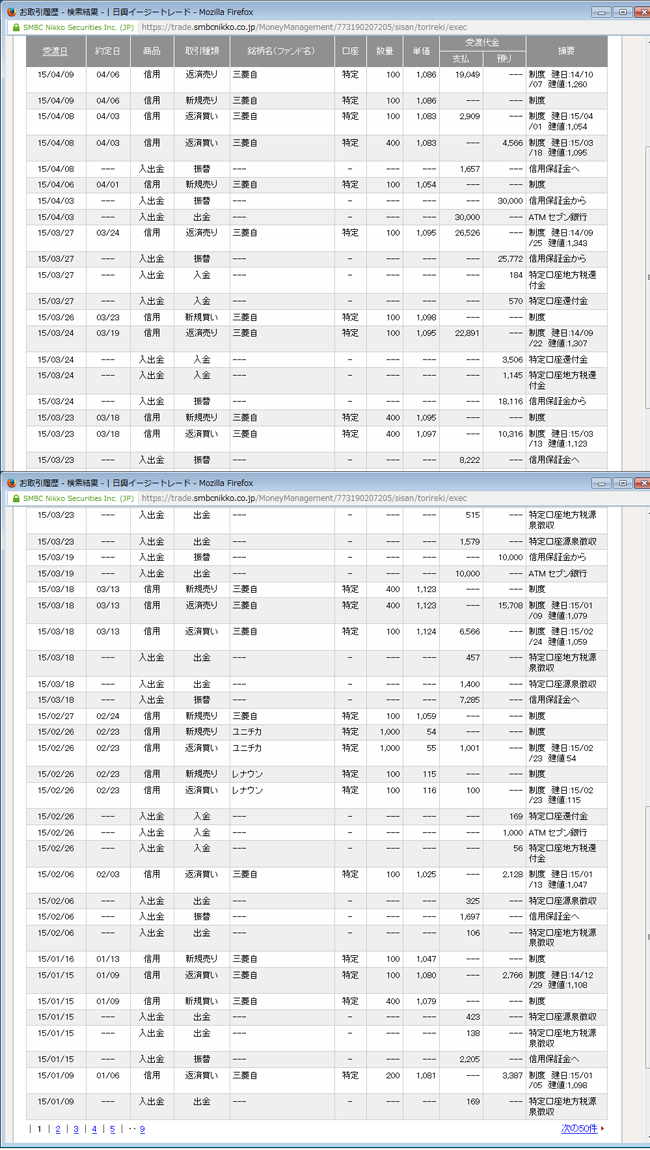650x1150 pixels.
Task: Click the 次の50件 next-results link
Action: pos(580,1129)
